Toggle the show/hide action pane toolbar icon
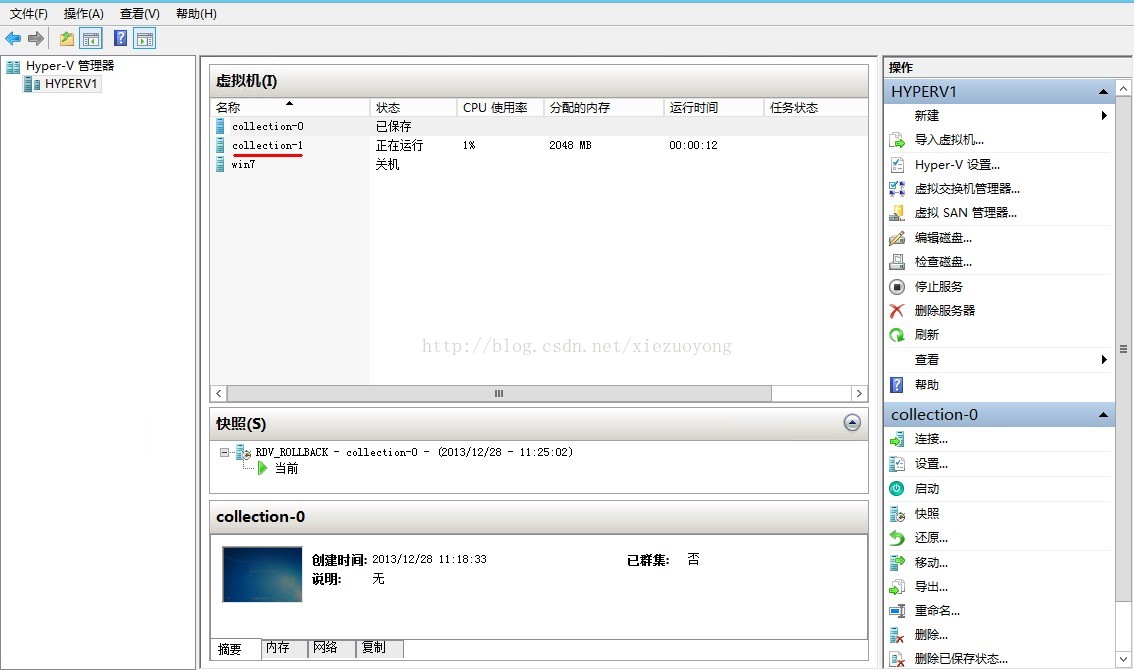The height and width of the screenshot is (670, 1134). 145,39
